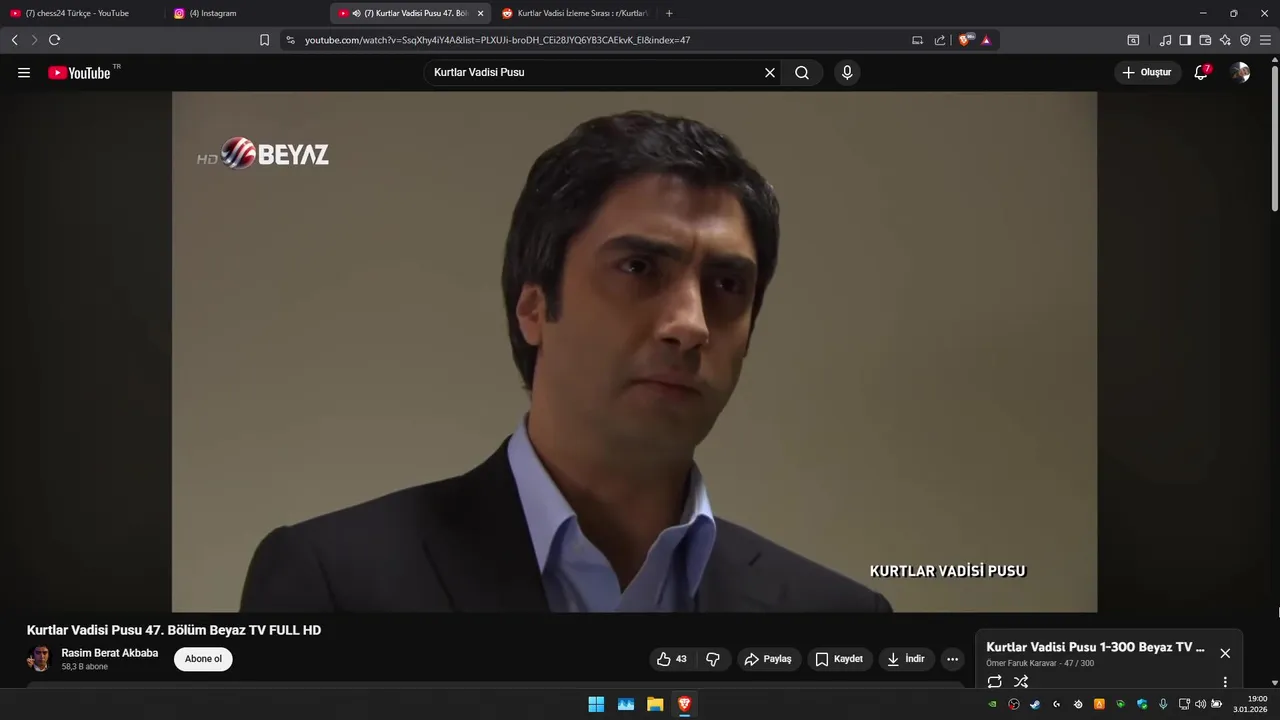The width and height of the screenshot is (1280, 720).
Task: Toggle playlist shuffle
Action: tap(1021, 682)
